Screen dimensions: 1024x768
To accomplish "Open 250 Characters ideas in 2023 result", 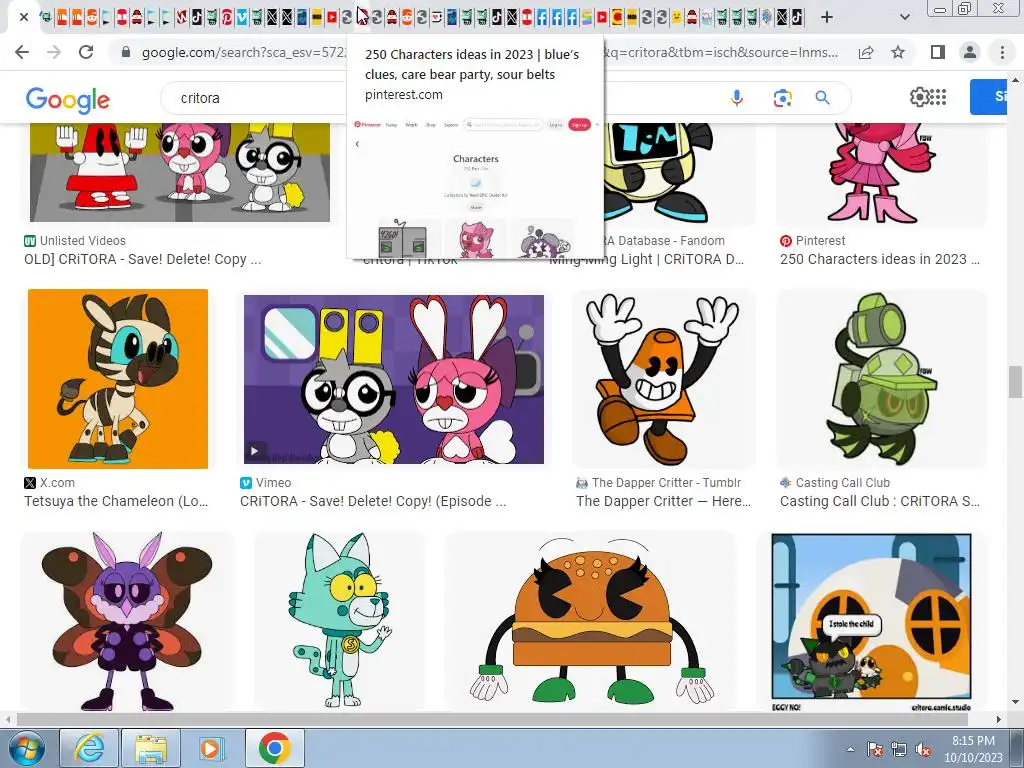I will tap(880, 259).
